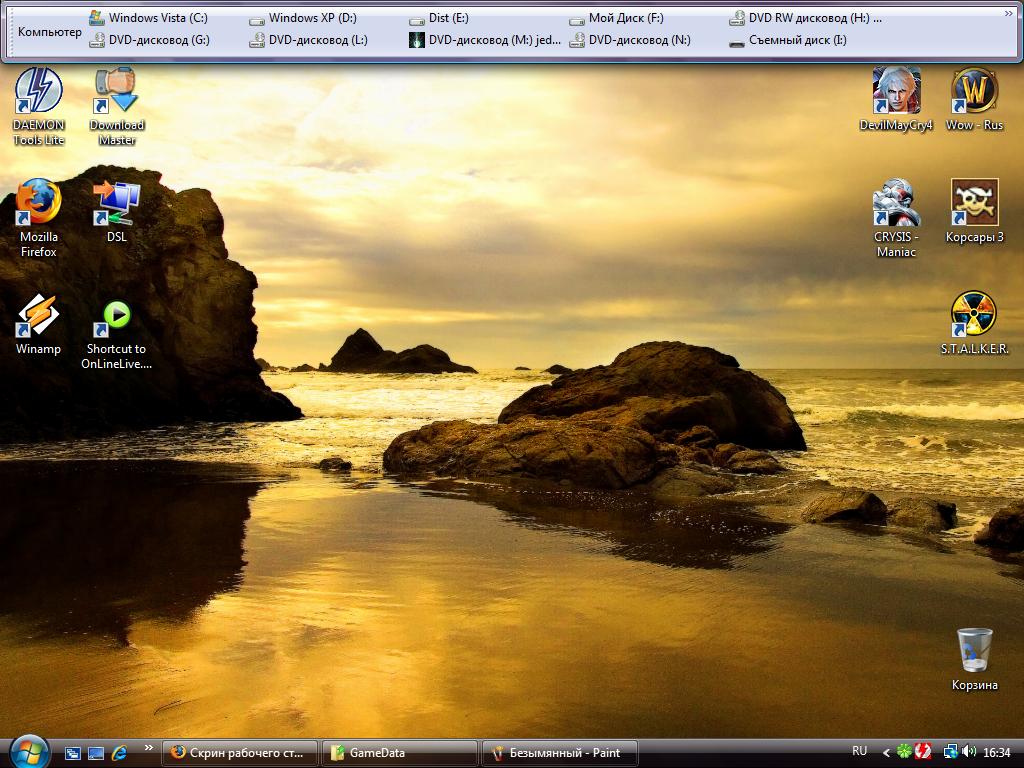Viewport: 1024px width, 768px height.
Task: Click the volume speaker tray icon
Action: tap(968, 752)
